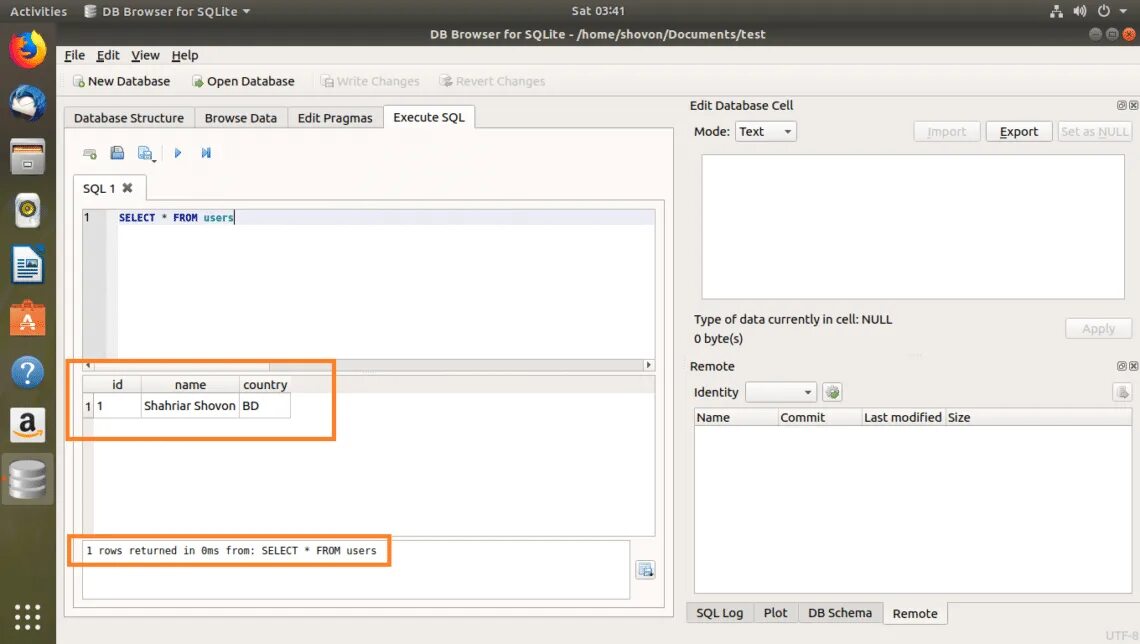Click the save SQL file icon

pyautogui.click(x=145, y=153)
